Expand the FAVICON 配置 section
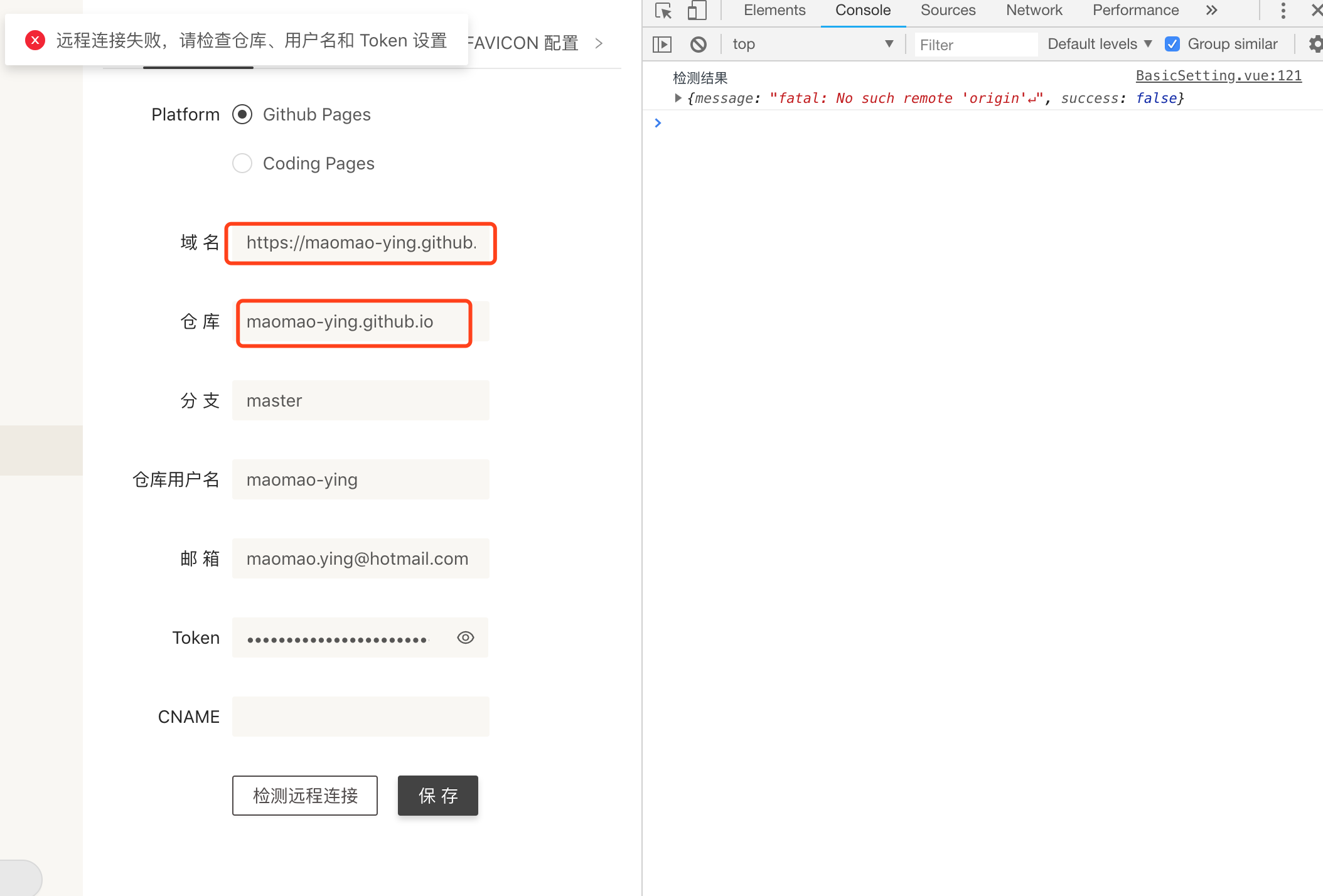Image resolution: width=1323 pixels, height=896 pixels. pyautogui.click(x=599, y=43)
